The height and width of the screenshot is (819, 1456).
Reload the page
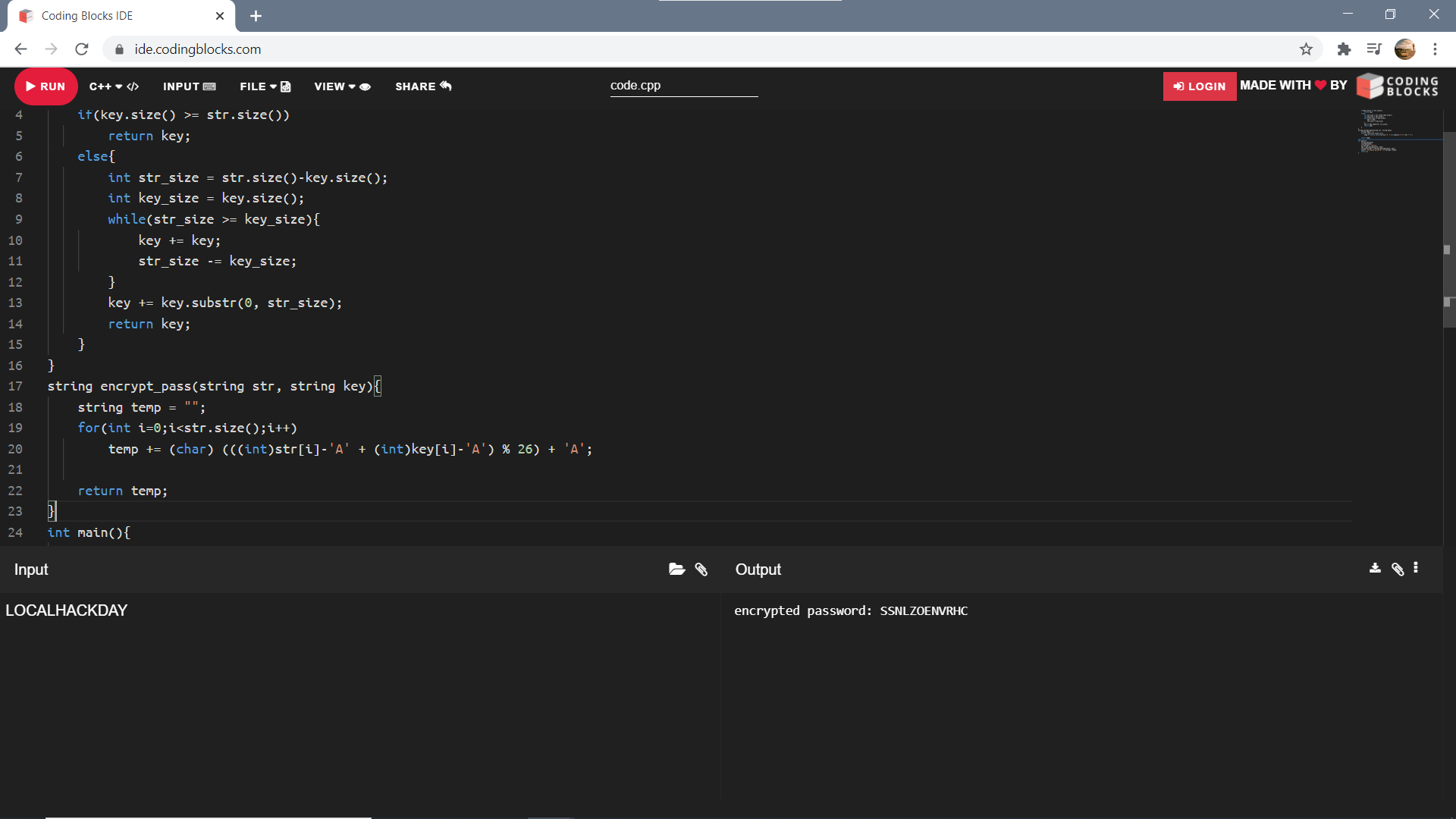82,49
